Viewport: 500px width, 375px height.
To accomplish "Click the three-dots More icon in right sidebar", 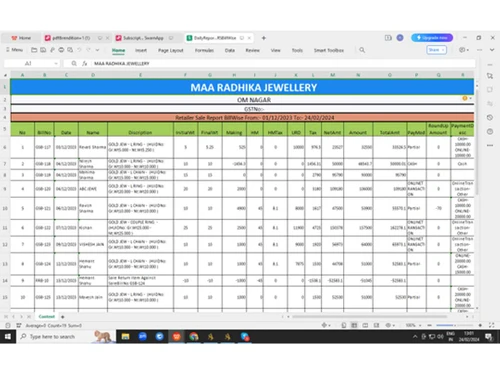I will point(490,145).
